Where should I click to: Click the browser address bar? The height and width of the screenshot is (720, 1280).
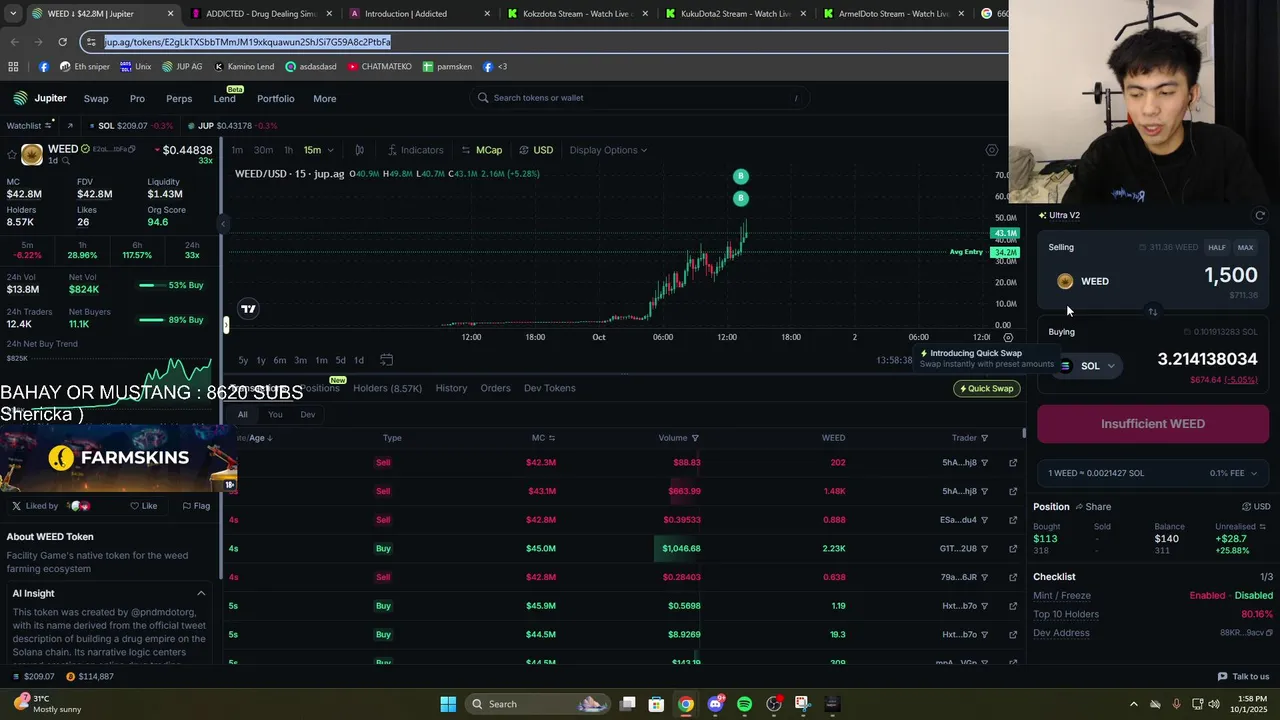coord(545,42)
